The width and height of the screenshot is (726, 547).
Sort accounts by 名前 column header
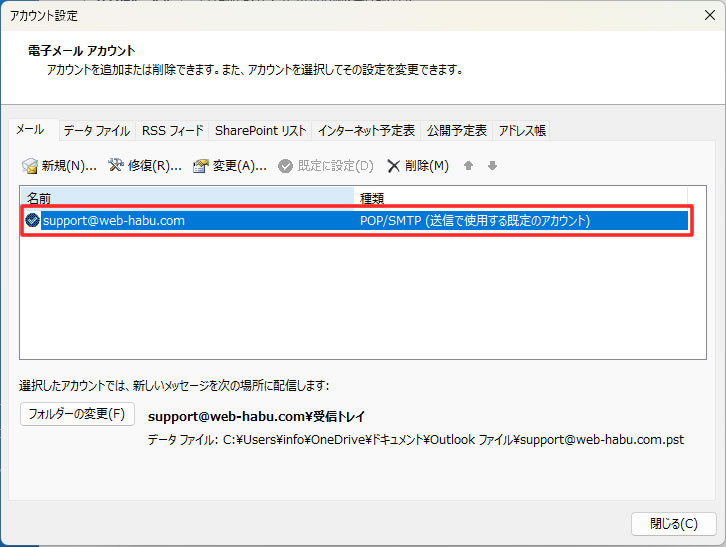(187, 198)
